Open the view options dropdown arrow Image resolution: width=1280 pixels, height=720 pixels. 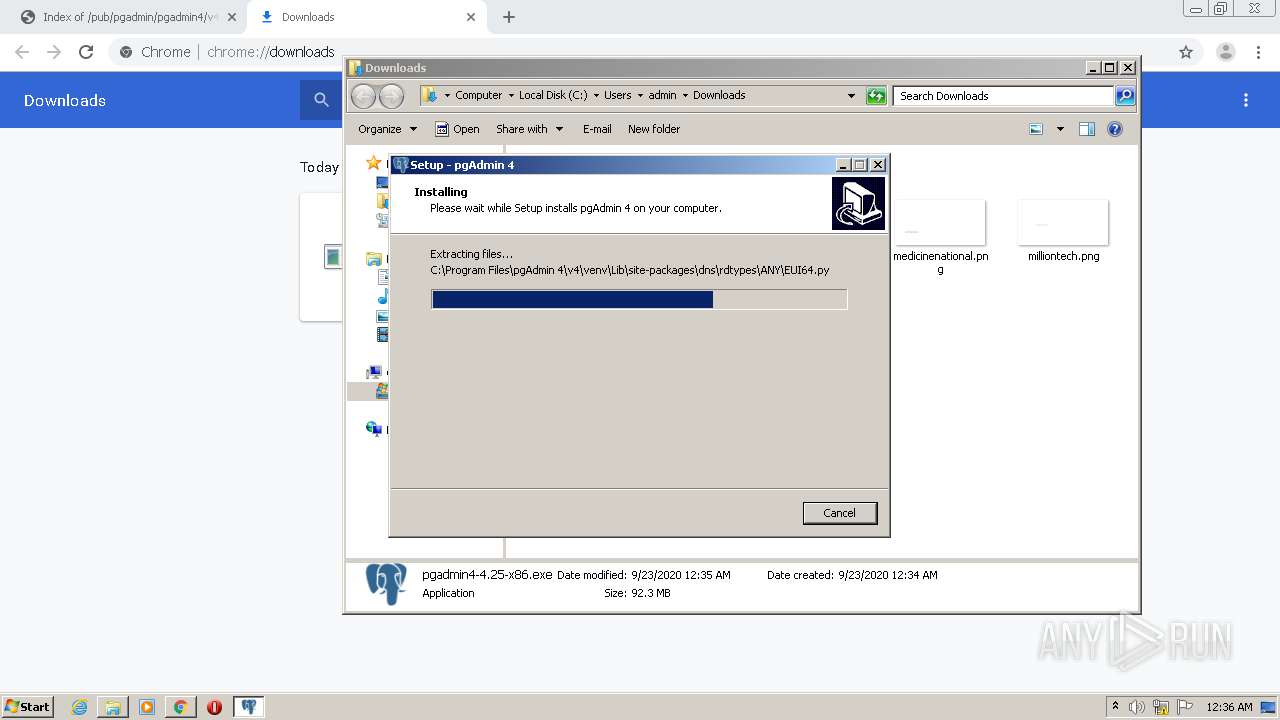pyautogui.click(x=1060, y=129)
